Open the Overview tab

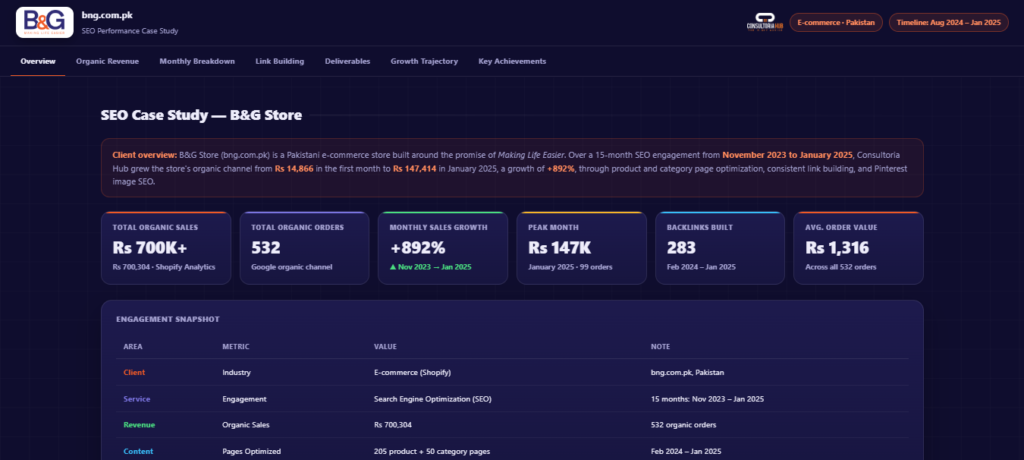click(x=38, y=61)
